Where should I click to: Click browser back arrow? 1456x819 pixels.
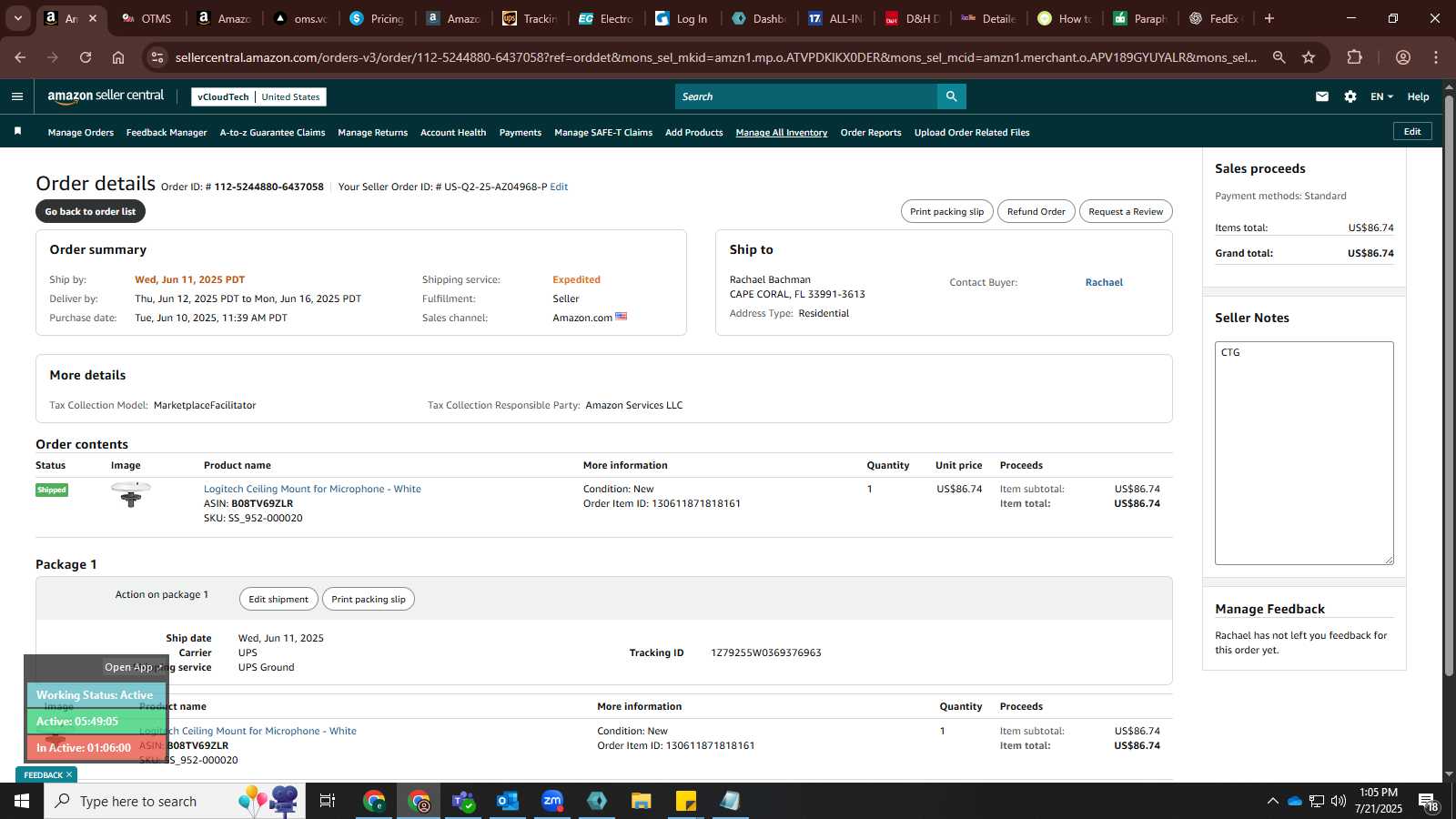20,57
